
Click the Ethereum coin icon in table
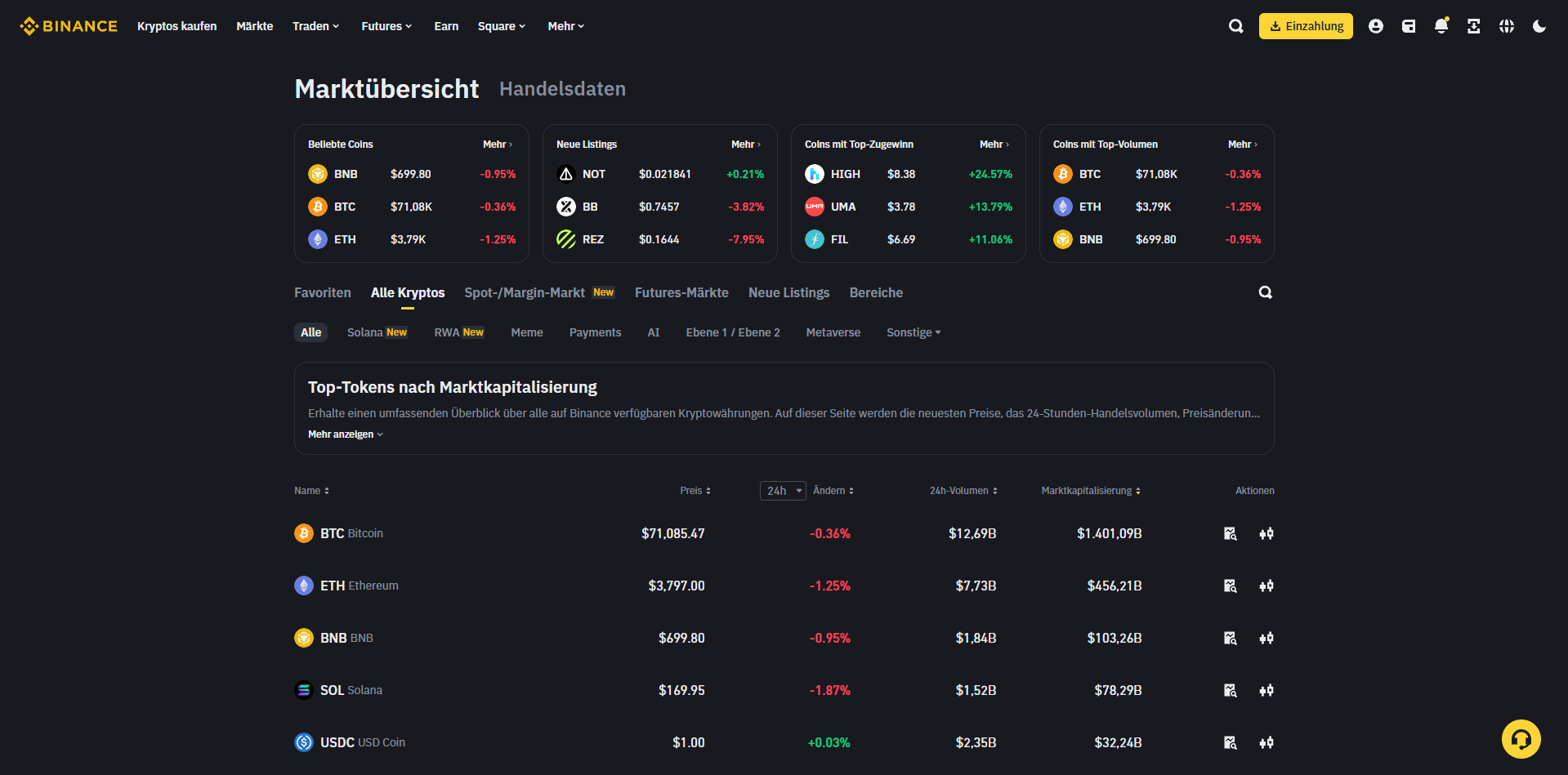(304, 586)
